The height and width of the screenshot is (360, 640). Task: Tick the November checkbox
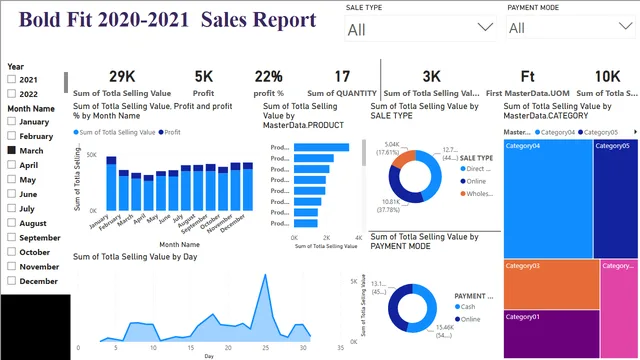pyautogui.click(x=11, y=266)
